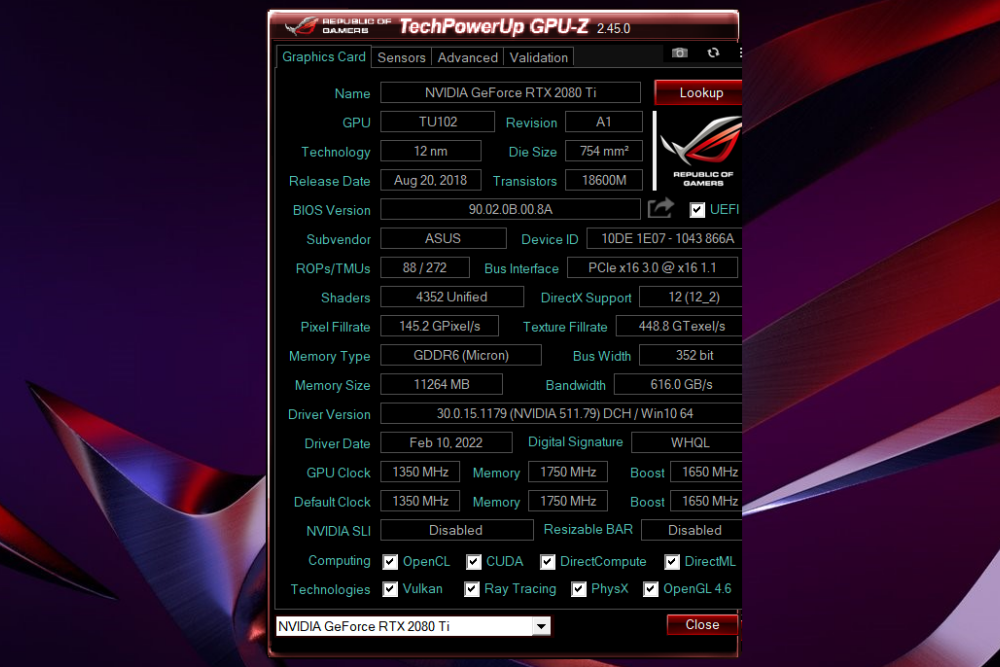This screenshot has height=667, width=1000.
Task: Go to the Validation tab
Action: click(538, 57)
